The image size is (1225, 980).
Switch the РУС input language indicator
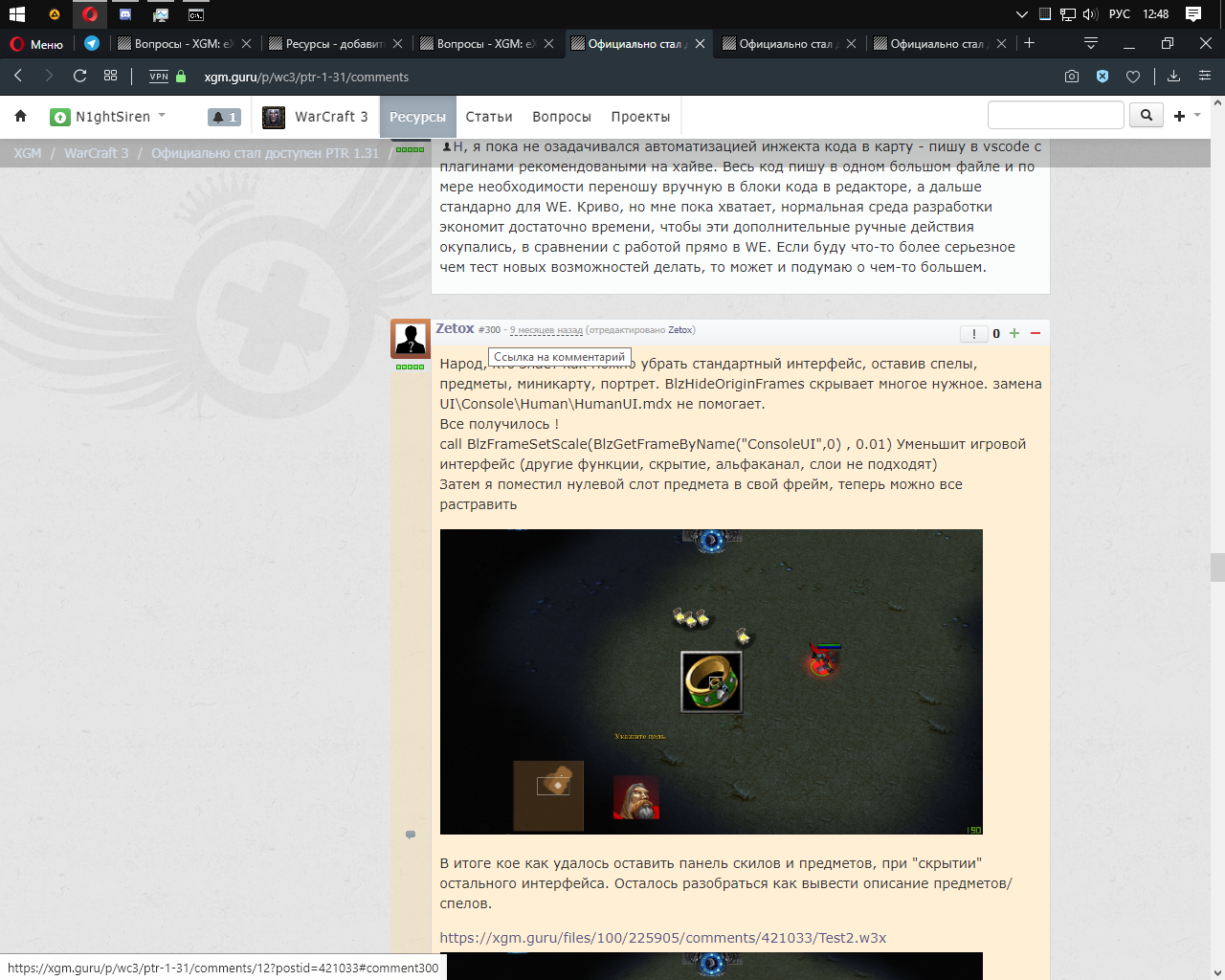[x=1120, y=14]
